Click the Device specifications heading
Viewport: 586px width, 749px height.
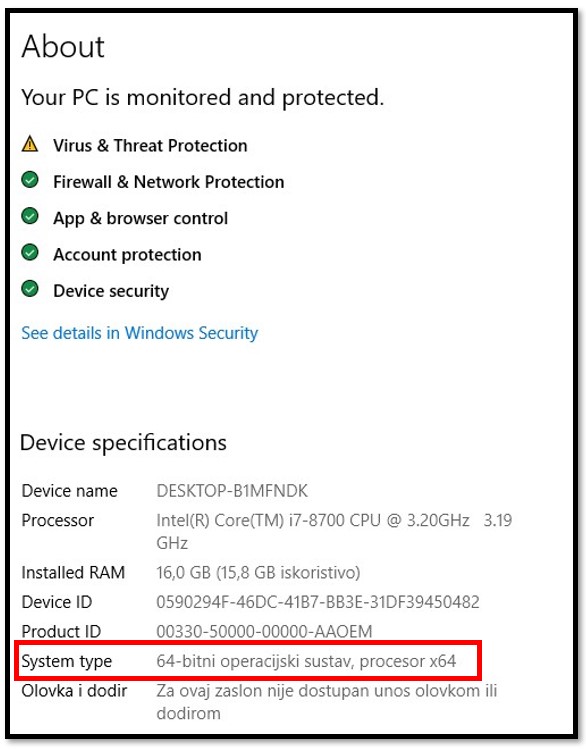click(x=123, y=443)
